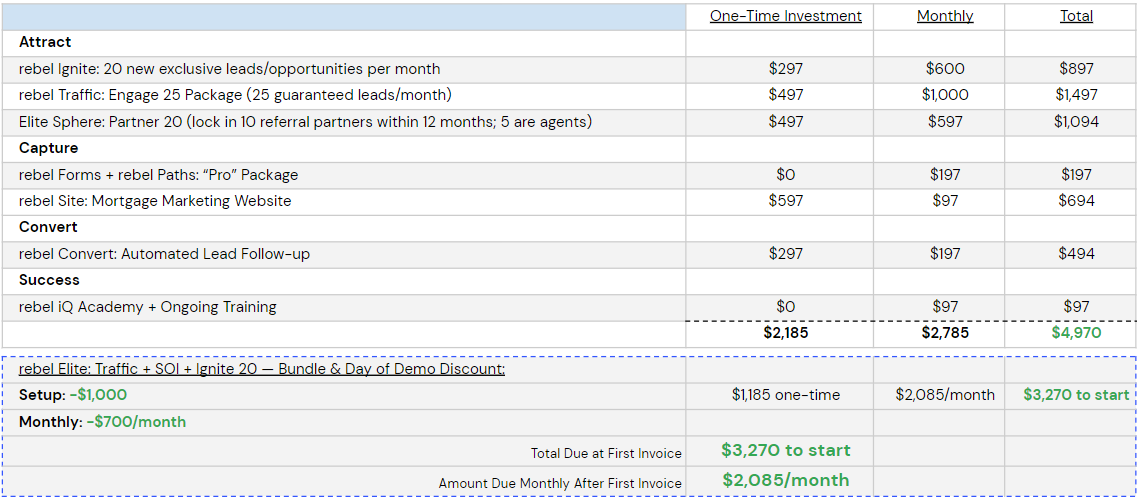The height and width of the screenshot is (502, 1140).
Task: Click the Convert section heading
Action: click(x=48, y=227)
